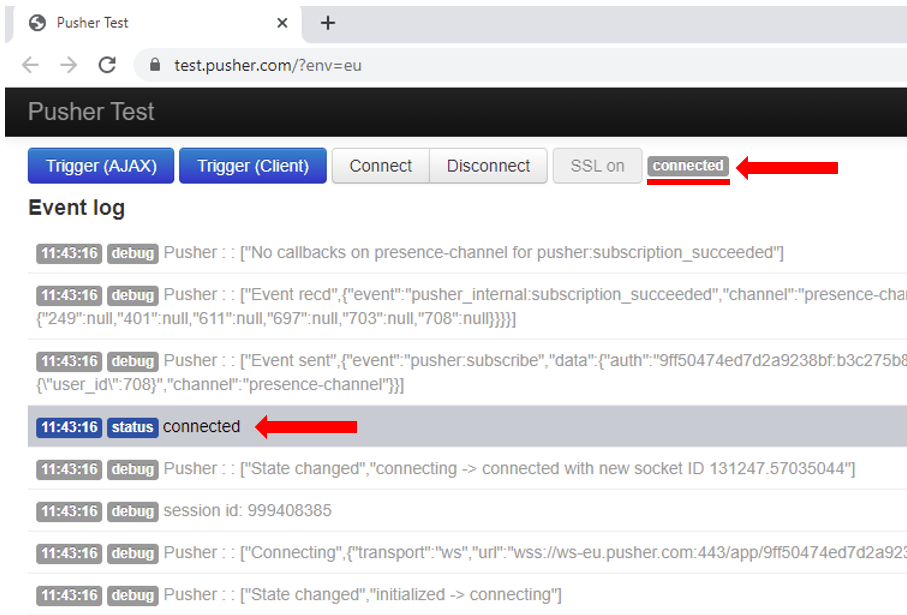Screen dimensions: 907x615
Task: Click the Event log heading
Action: click(76, 208)
